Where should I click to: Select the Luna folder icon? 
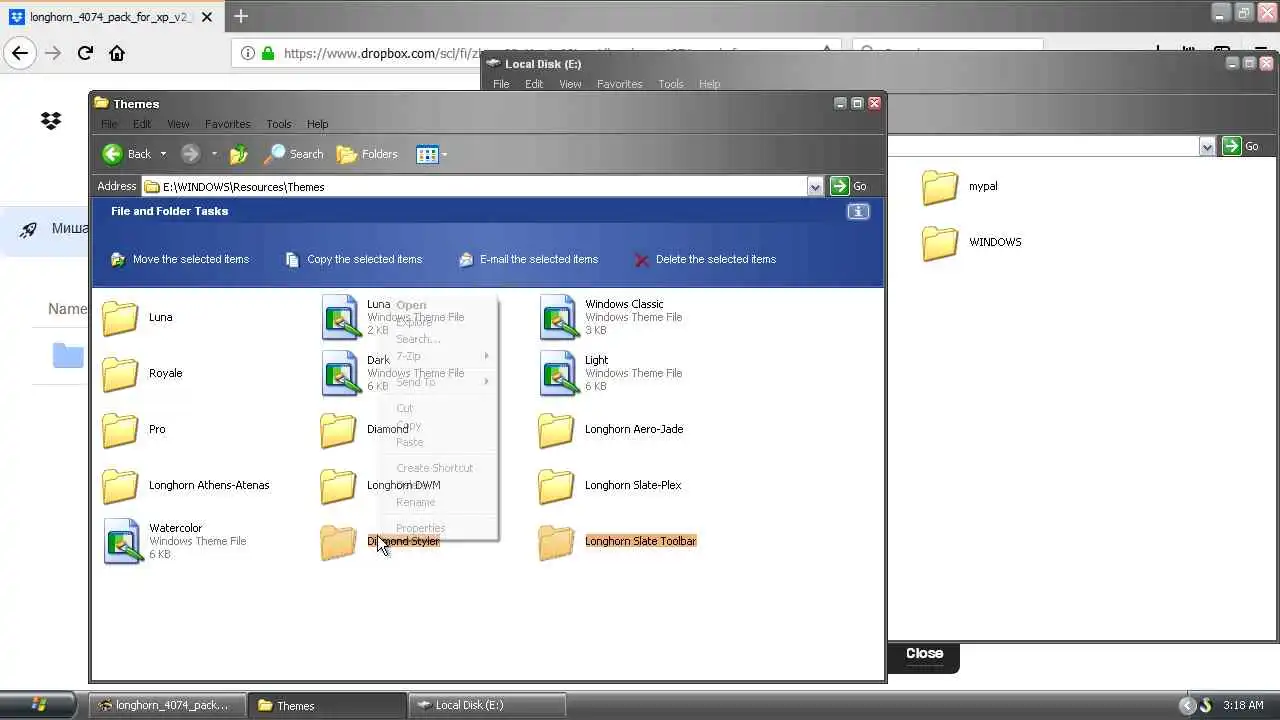pyautogui.click(x=120, y=317)
